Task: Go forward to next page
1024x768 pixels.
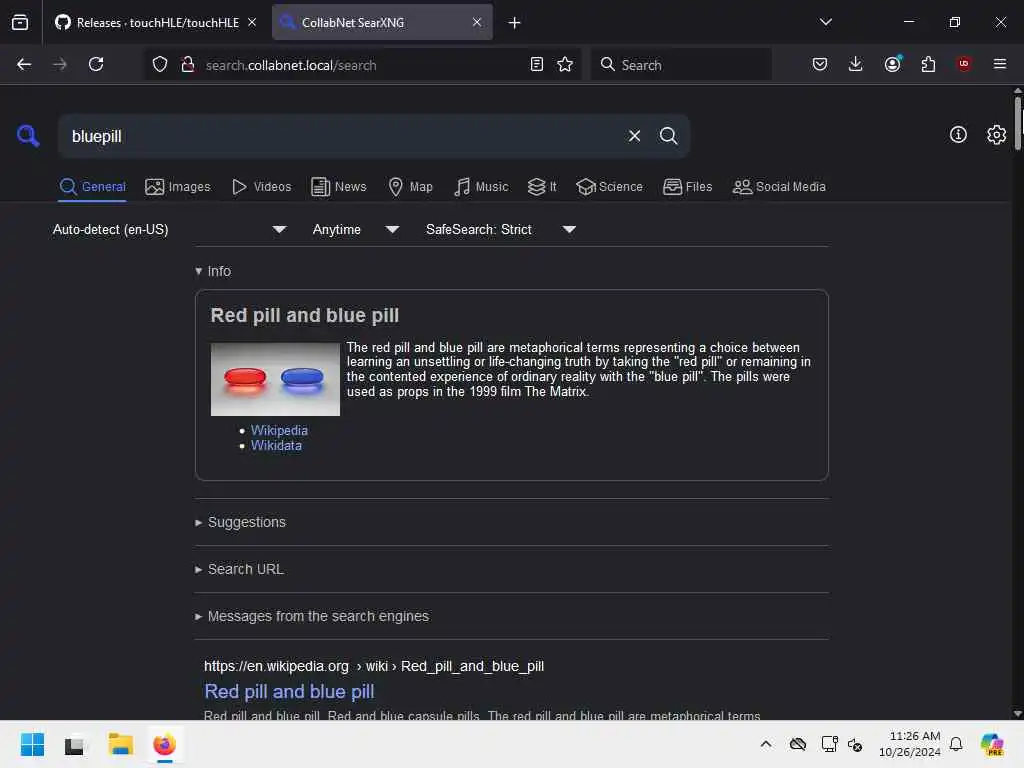Action: (59, 64)
